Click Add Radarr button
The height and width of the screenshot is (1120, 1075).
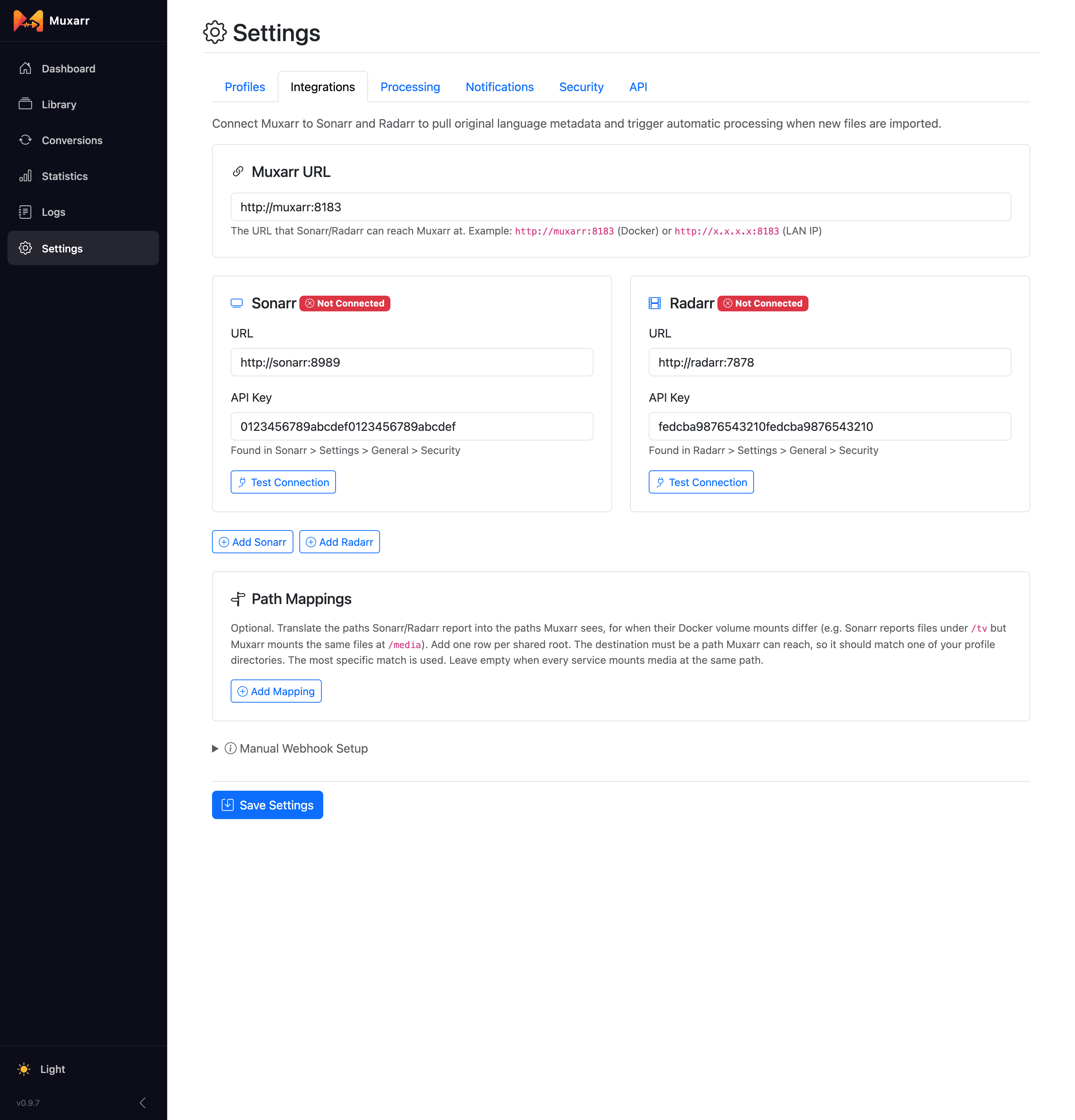[x=340, y=542]
